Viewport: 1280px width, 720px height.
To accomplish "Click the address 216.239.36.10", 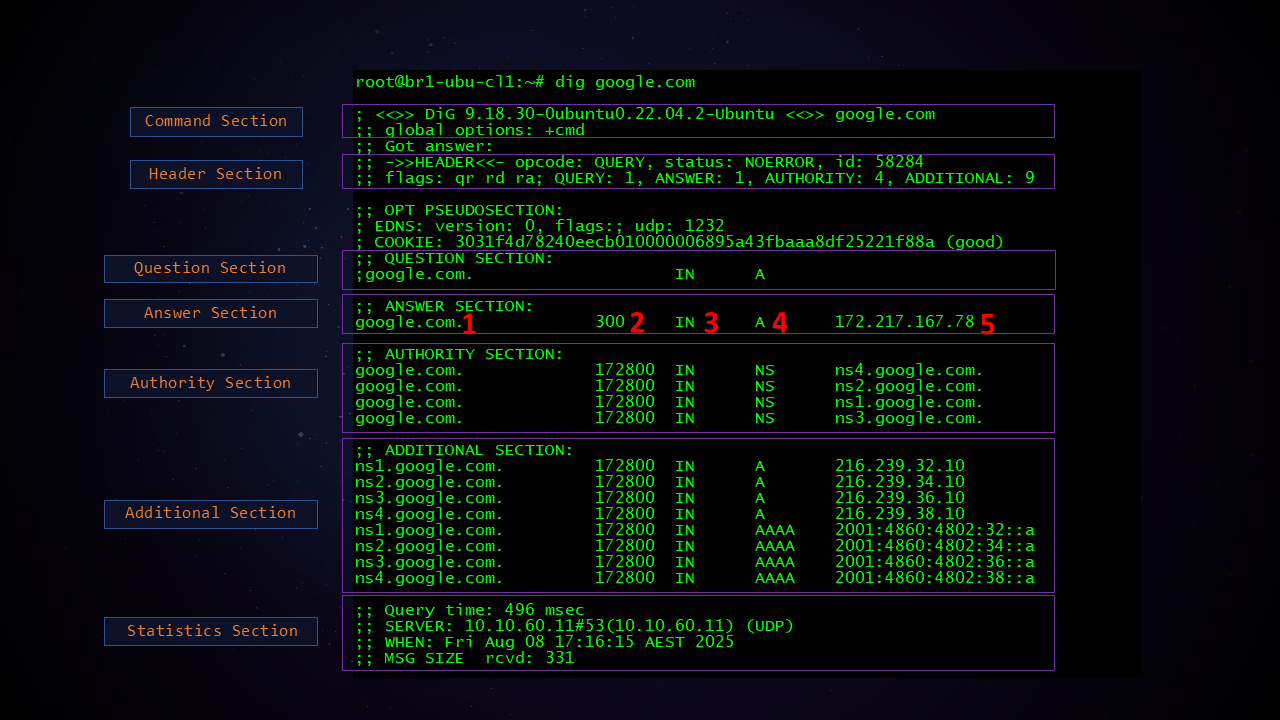I will point(900,498).
